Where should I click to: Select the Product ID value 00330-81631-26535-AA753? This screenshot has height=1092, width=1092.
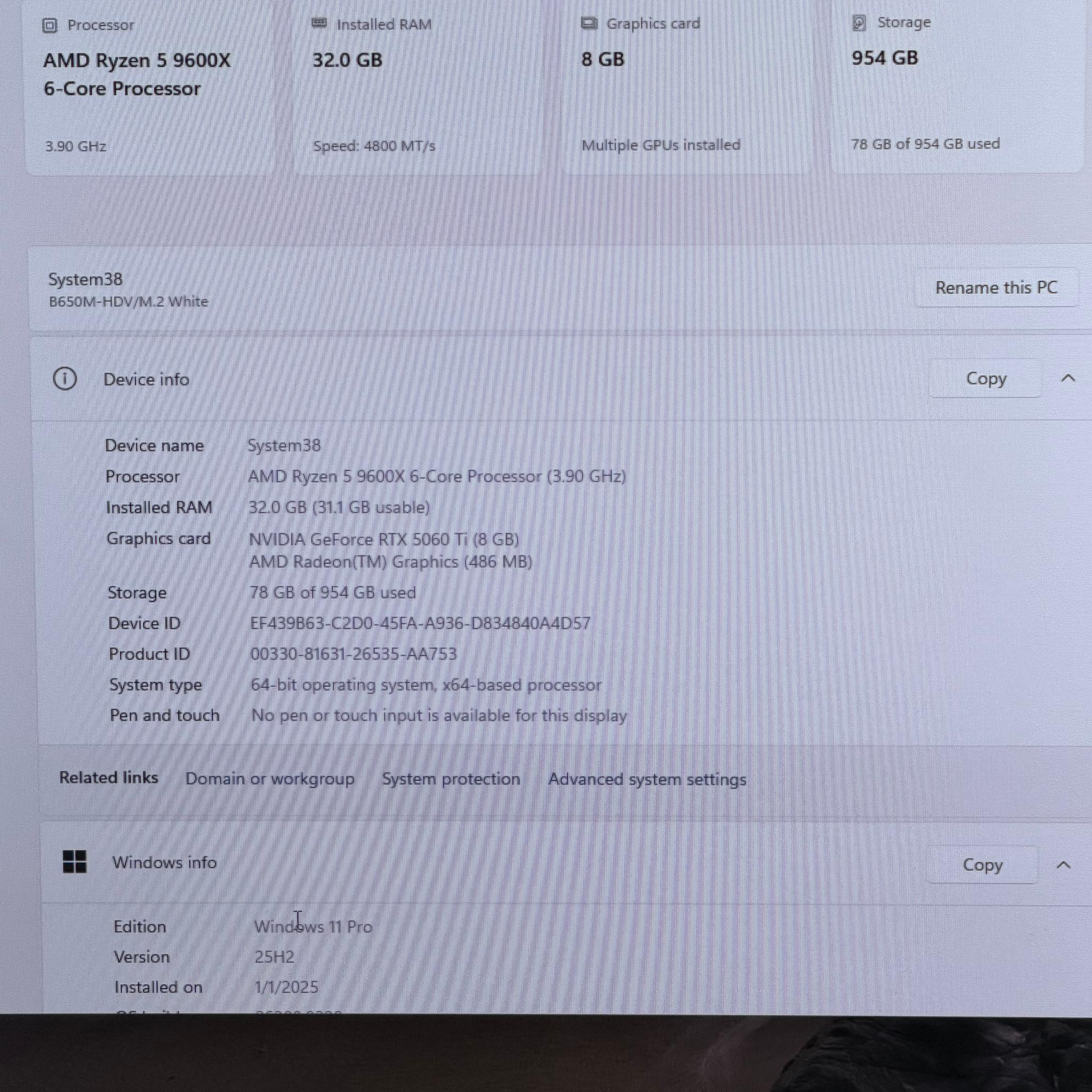(x=354, y=654)
